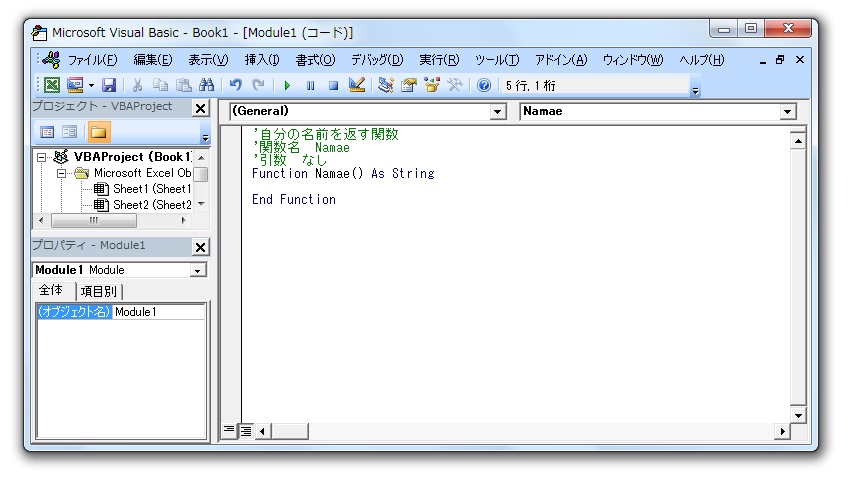Click the Redo arrow icon
Image resolution: width=852 pixels, height=482 pixels.
pyautogui.click(x=259, y=85)
